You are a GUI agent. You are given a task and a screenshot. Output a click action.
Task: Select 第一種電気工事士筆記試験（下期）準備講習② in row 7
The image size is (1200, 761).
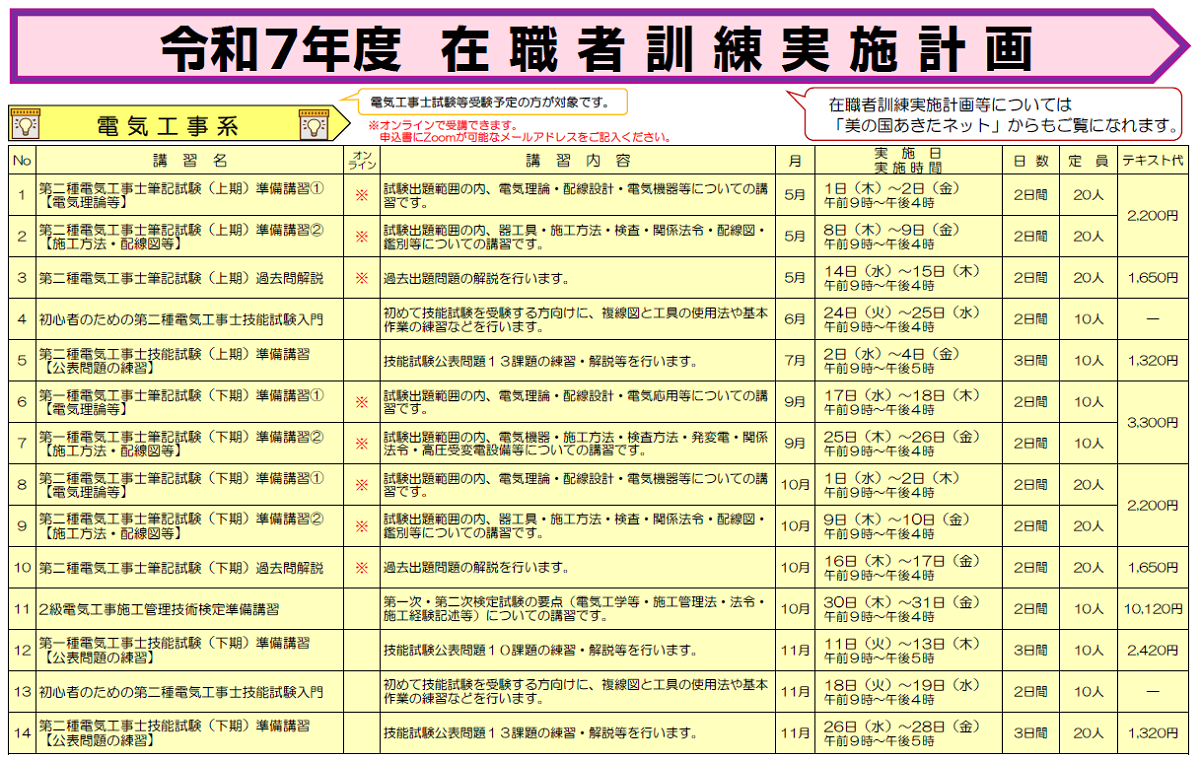tap(182, 436)
